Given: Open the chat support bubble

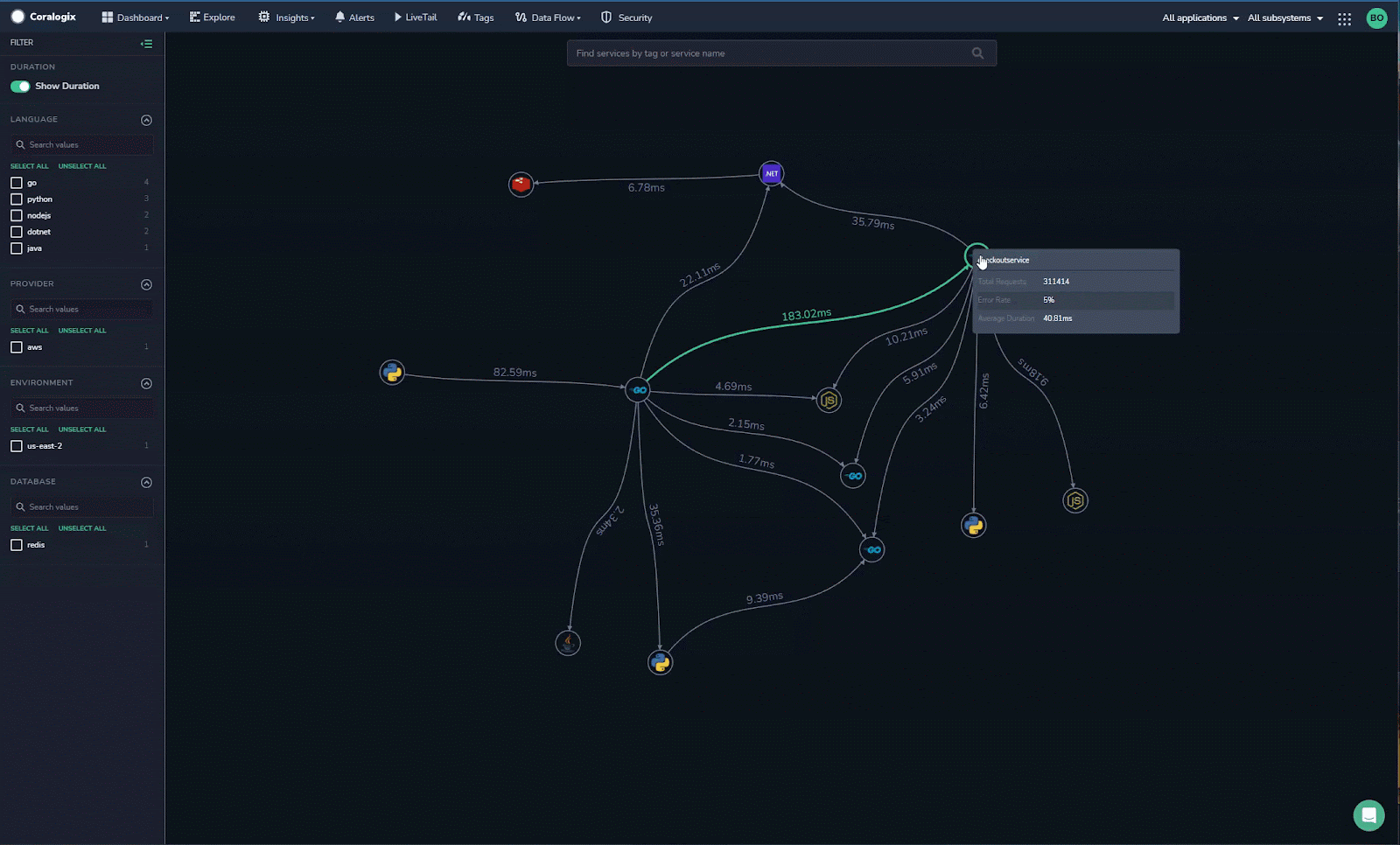Looking at the screenshot, I should (1368, 815).
